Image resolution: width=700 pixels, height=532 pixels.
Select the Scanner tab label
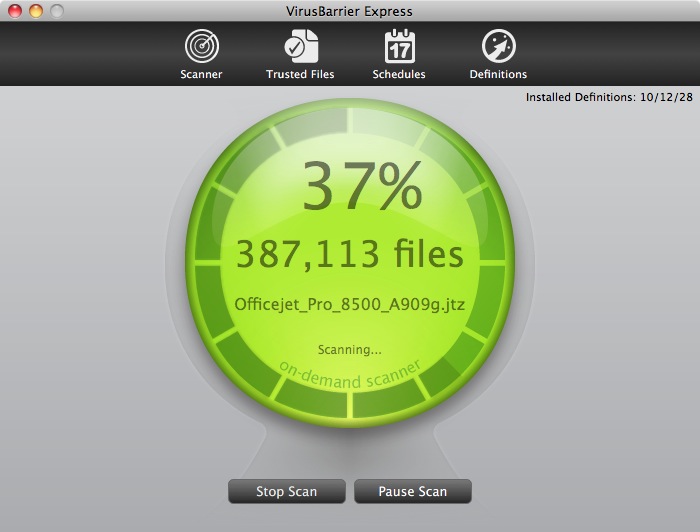click(x=201, y=74)
